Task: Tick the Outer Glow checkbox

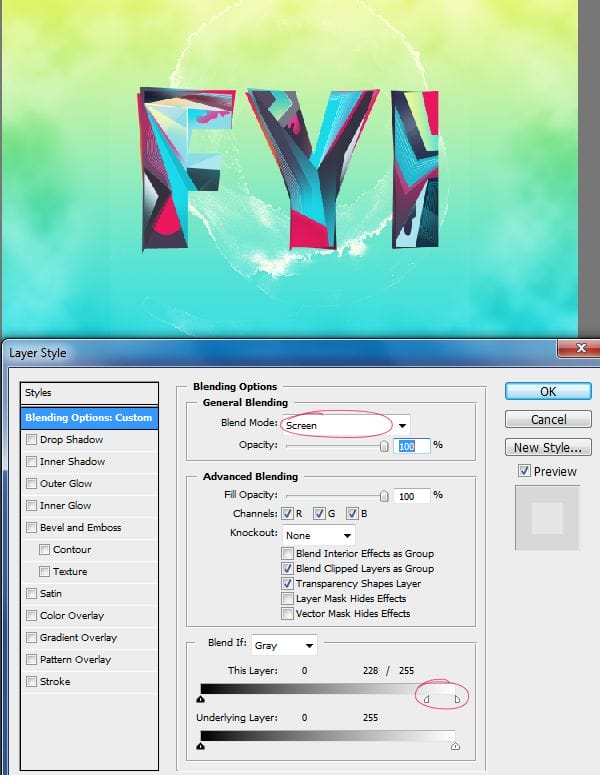Action: click(x=32, y=483)
